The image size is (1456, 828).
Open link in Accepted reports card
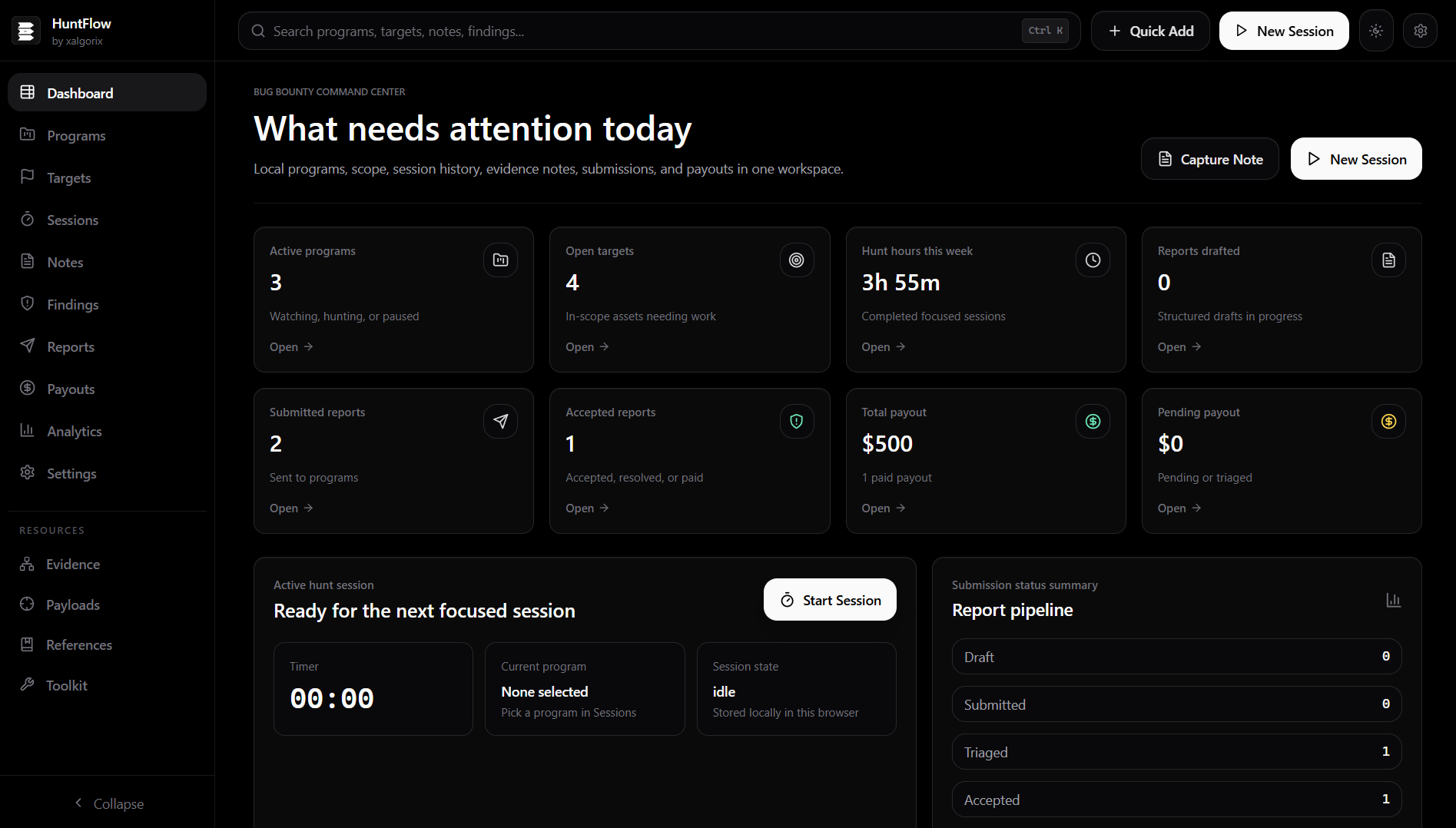[x=587, y=508]
